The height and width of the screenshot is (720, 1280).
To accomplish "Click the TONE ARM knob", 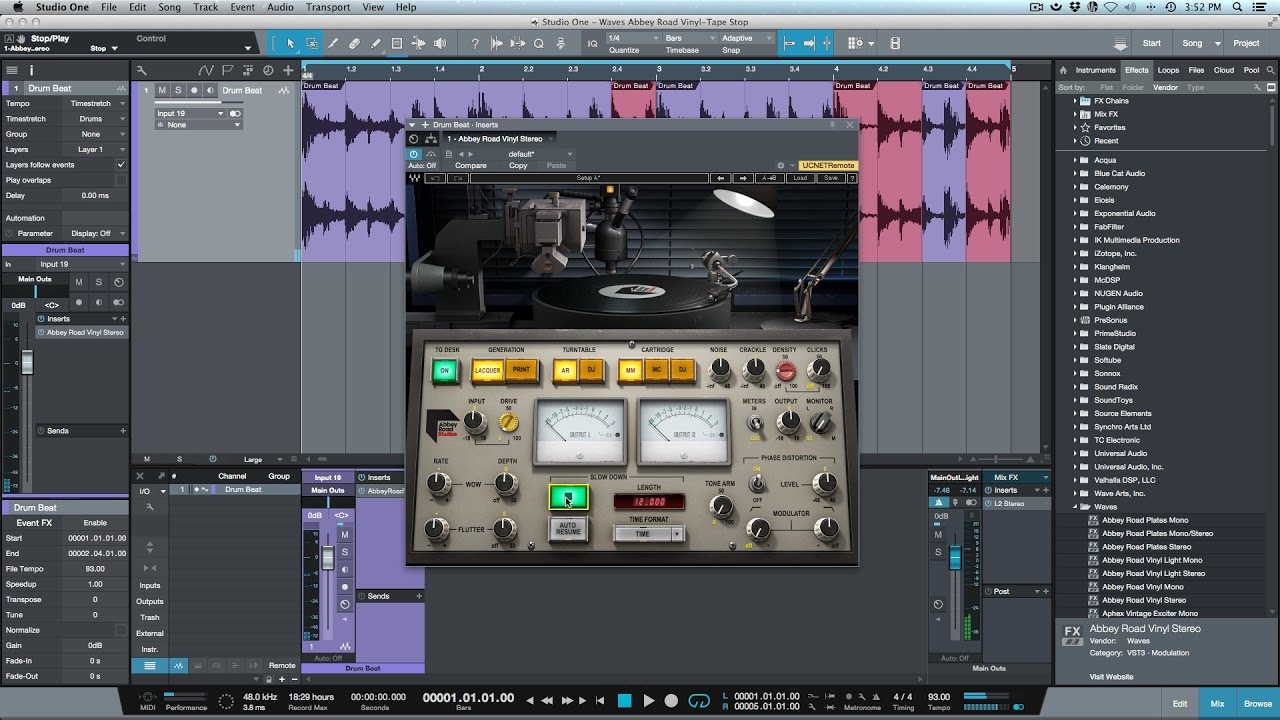I will [x=720, y=507].
